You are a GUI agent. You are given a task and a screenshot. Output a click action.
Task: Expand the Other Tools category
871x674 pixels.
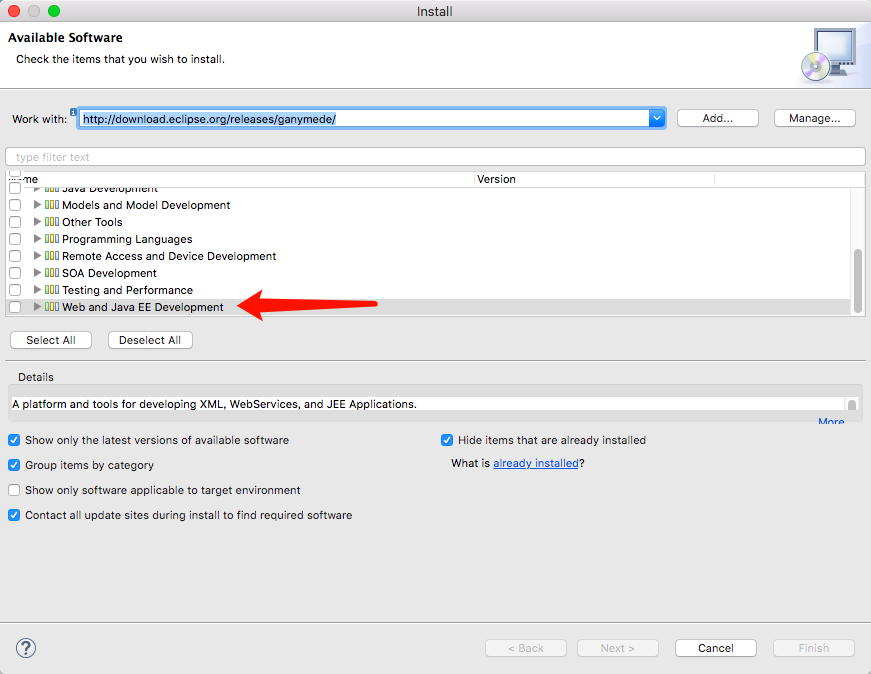coord(37,222)
